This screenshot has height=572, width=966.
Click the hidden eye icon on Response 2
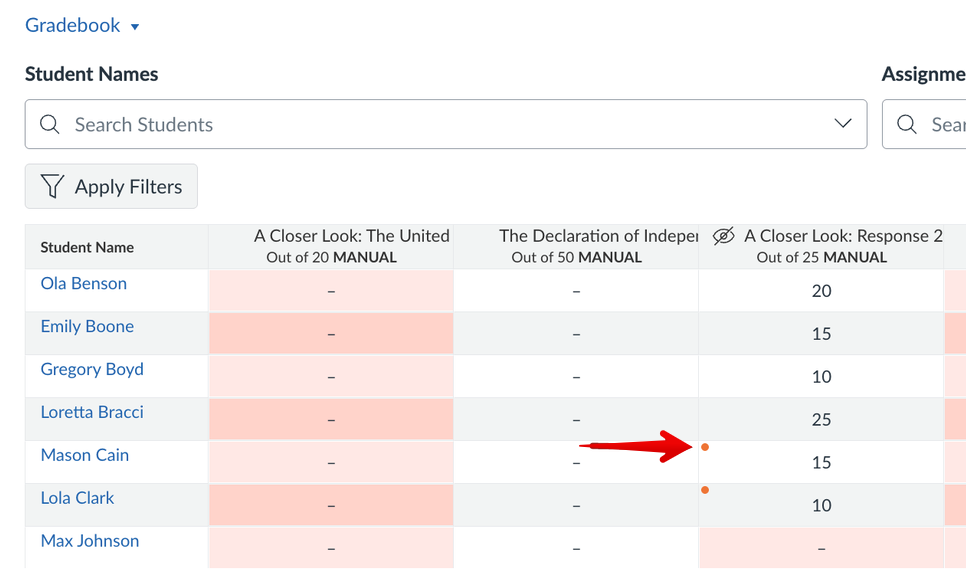[x=723, y=237]
